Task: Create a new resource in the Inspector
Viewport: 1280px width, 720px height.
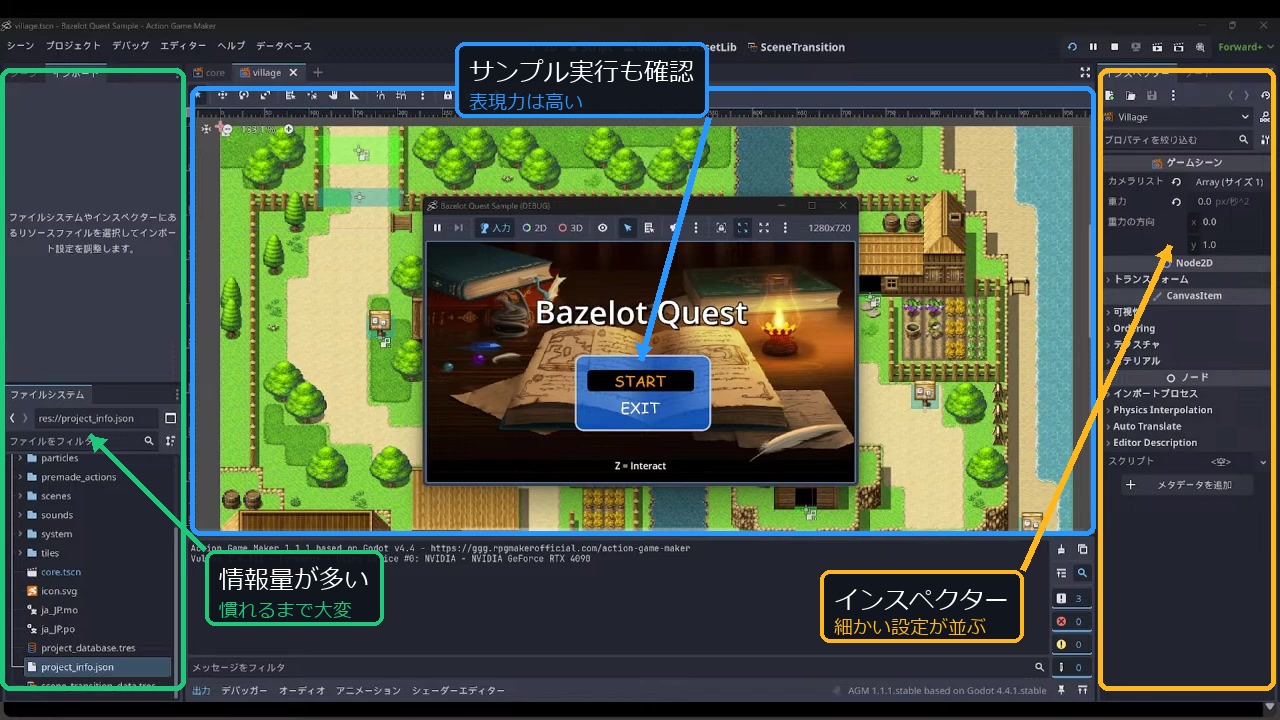Action: [1110, 96]
